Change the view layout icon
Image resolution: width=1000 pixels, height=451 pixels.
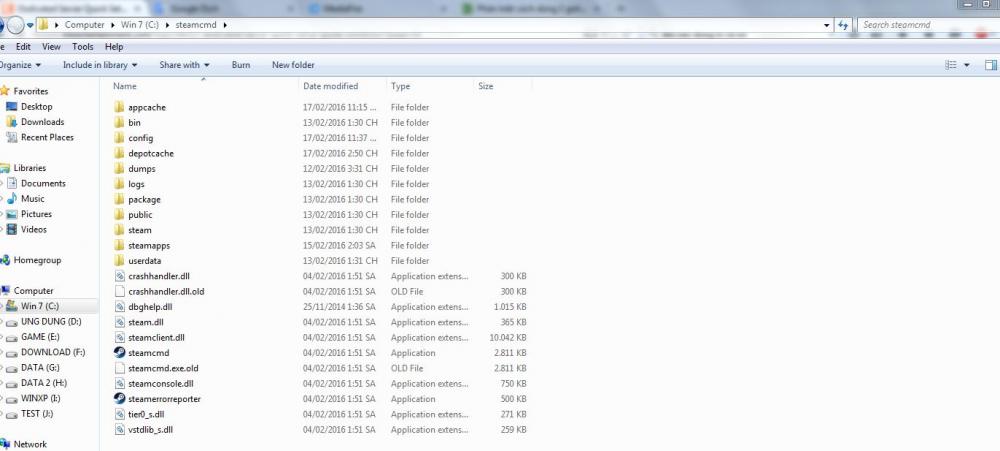tap(951, 65)
